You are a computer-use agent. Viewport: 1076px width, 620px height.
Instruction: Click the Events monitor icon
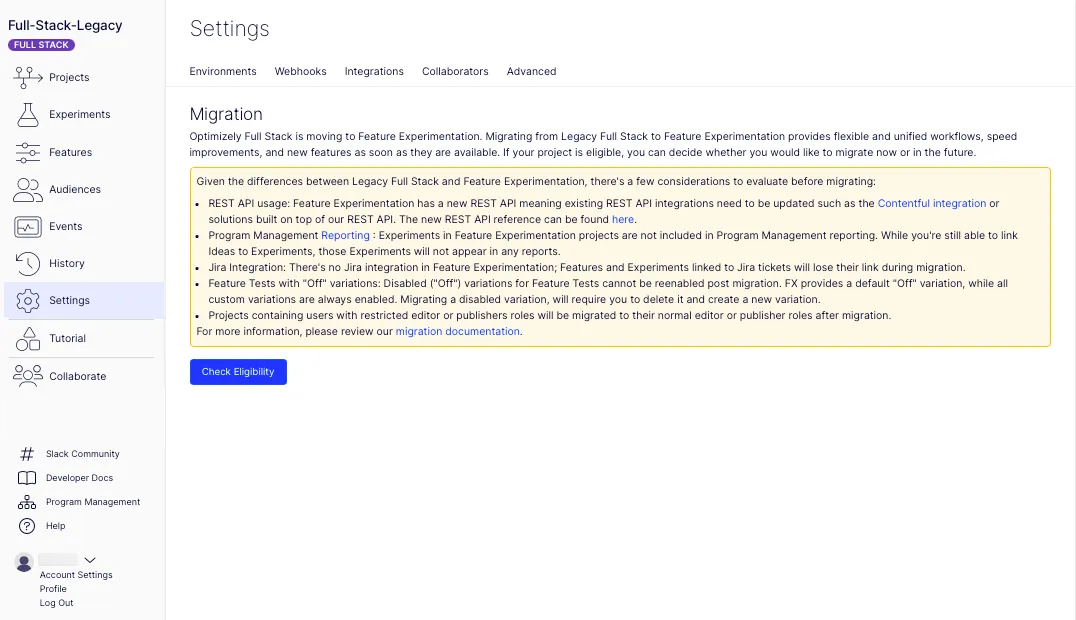coord(27,227)
